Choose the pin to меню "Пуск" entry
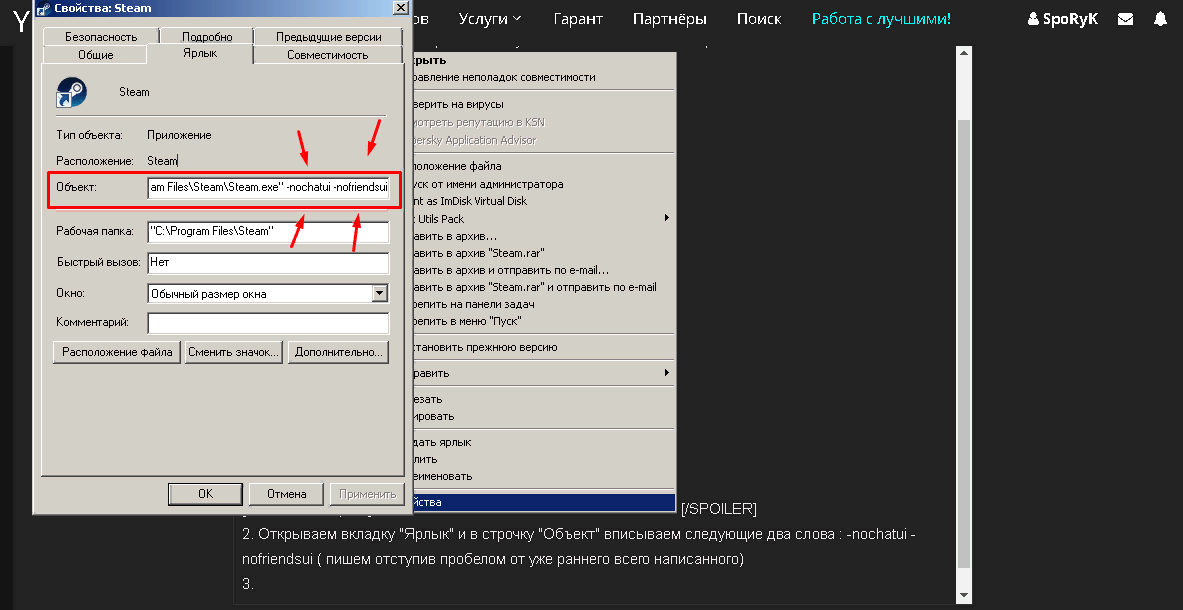 point(543,321)
